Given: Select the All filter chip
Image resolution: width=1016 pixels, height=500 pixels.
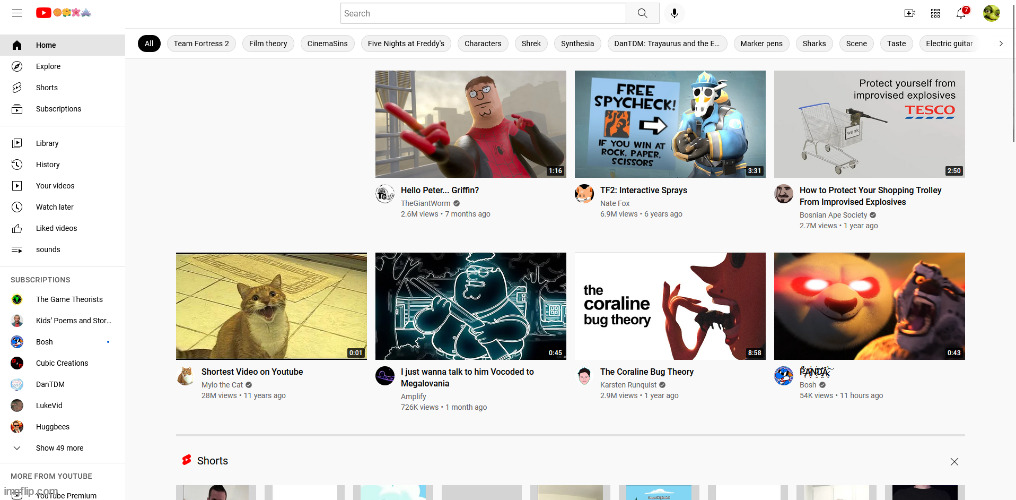Looking at the screenshot, I should (x=149, y=43).
